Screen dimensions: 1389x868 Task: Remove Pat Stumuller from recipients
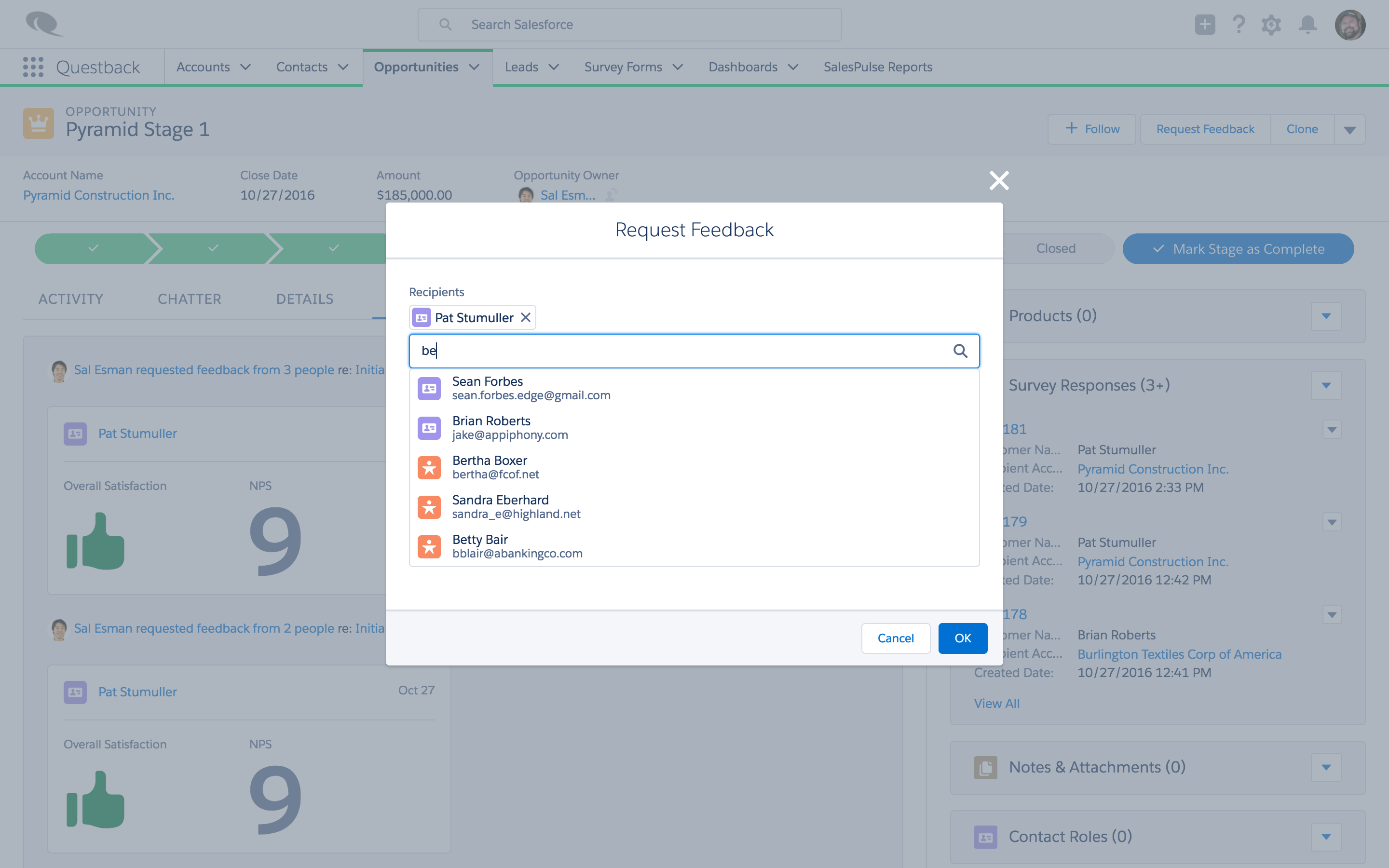click(525, 317)
